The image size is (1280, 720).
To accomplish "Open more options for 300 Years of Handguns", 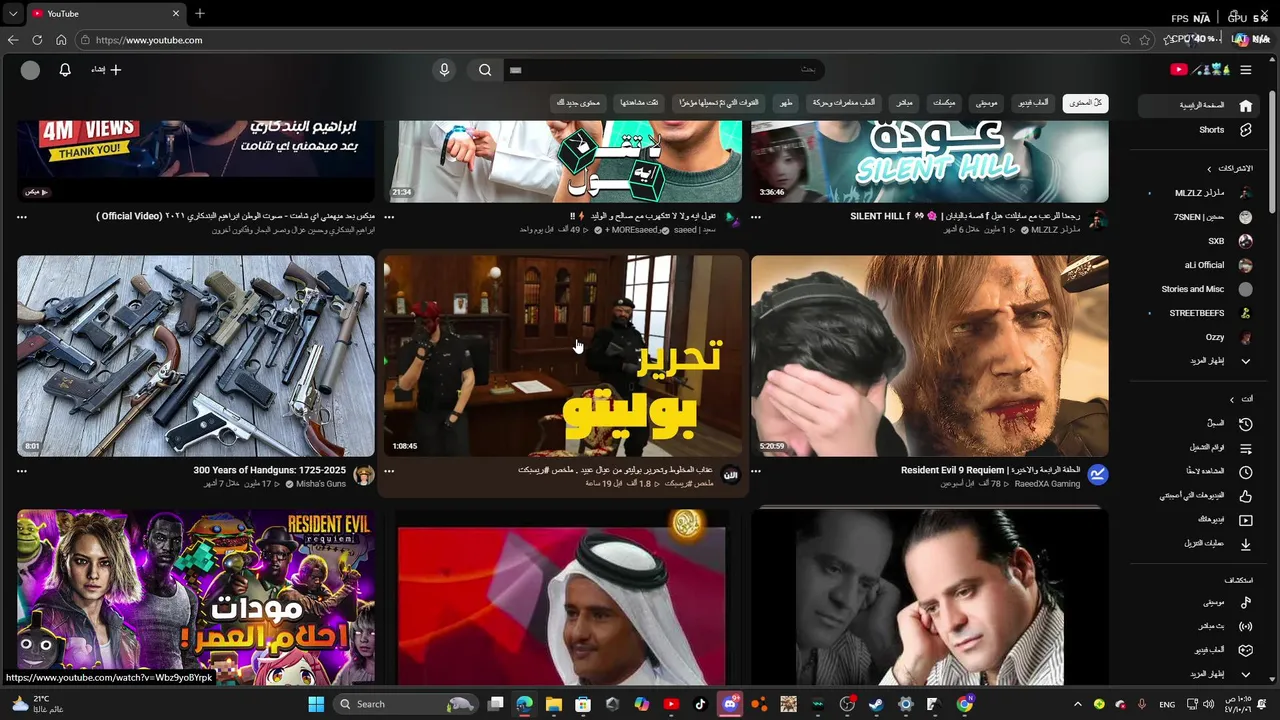I will pos(22,471).
